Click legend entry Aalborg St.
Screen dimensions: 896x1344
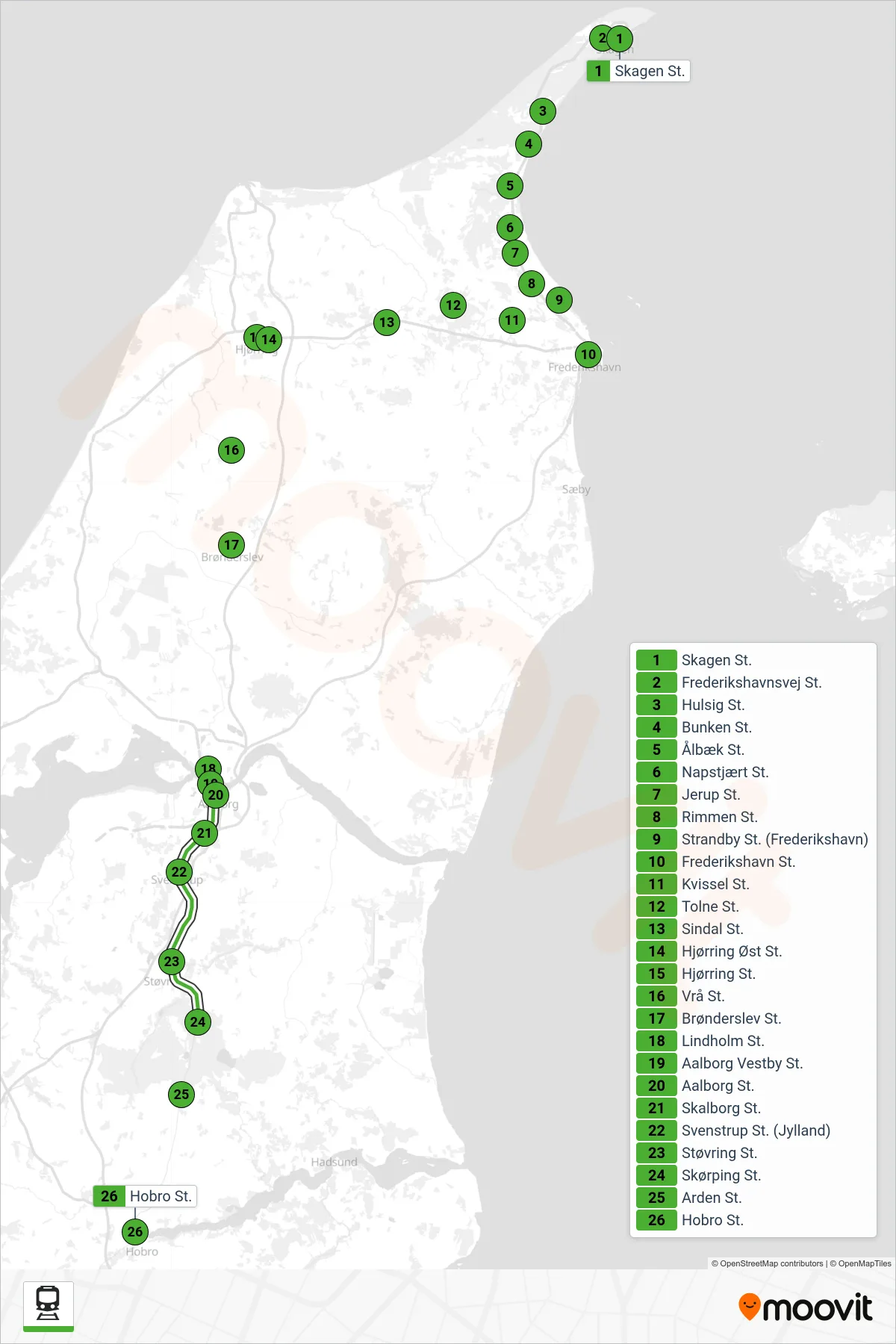[753, 1086]
